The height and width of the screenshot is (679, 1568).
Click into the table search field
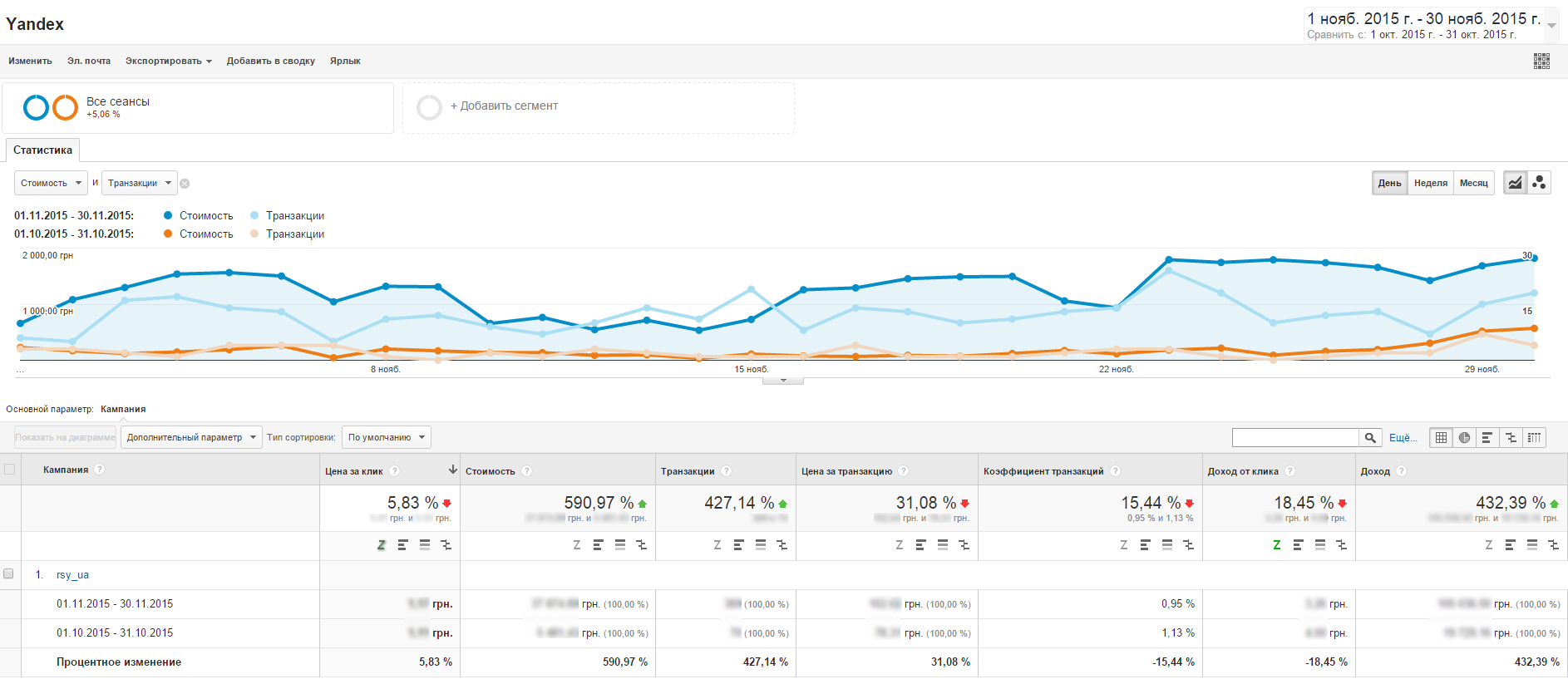[1294, 437]
